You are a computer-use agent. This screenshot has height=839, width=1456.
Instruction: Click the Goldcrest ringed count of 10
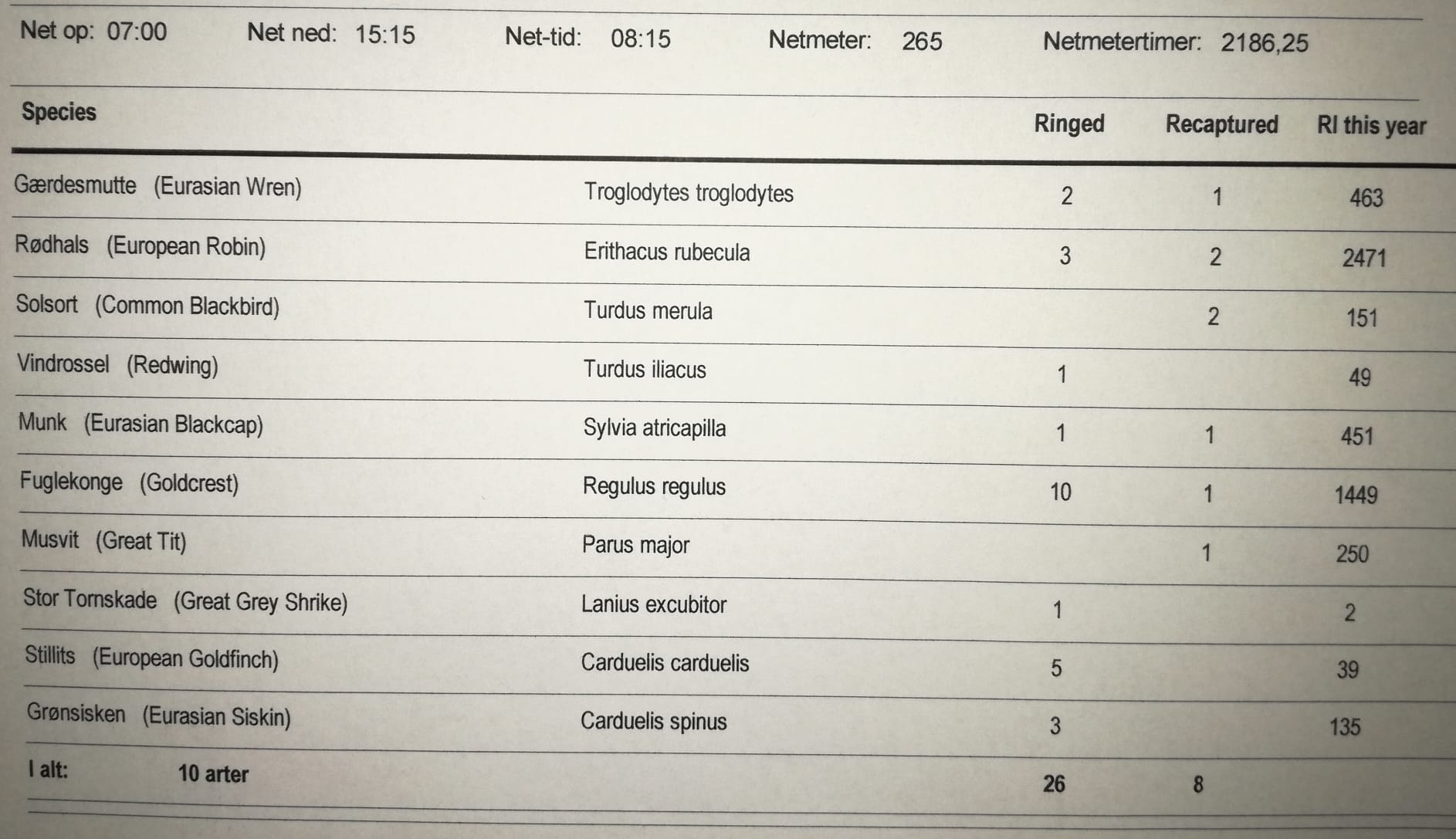pos(1060,492)
